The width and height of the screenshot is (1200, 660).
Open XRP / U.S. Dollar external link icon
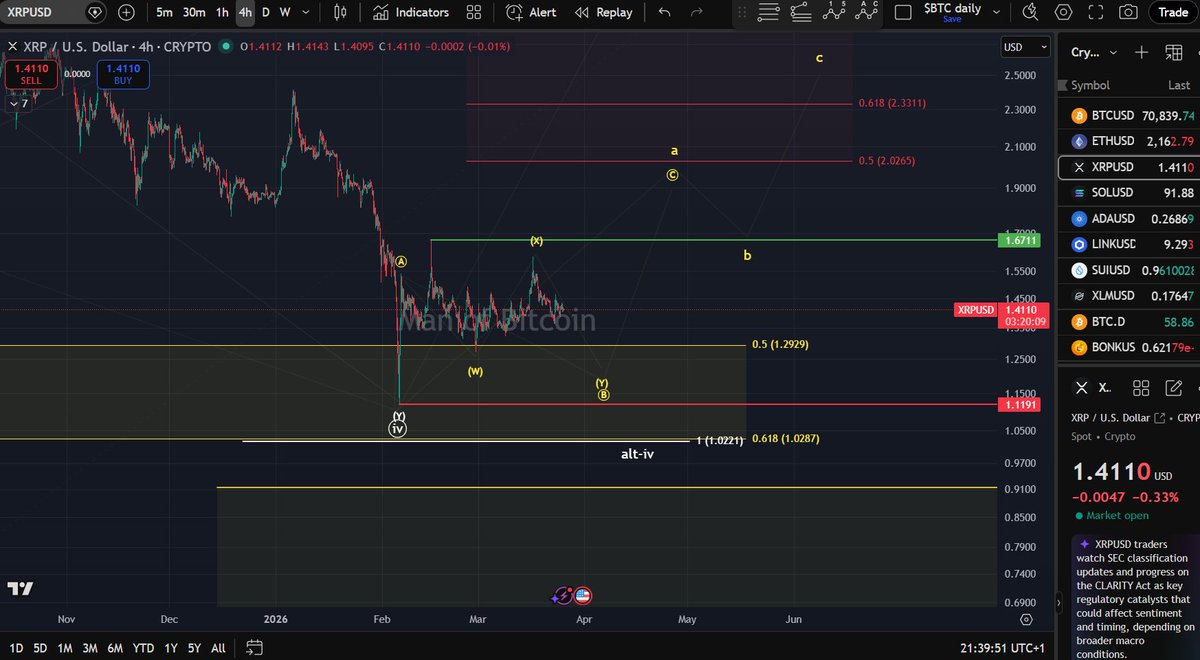click(1159, 418)
